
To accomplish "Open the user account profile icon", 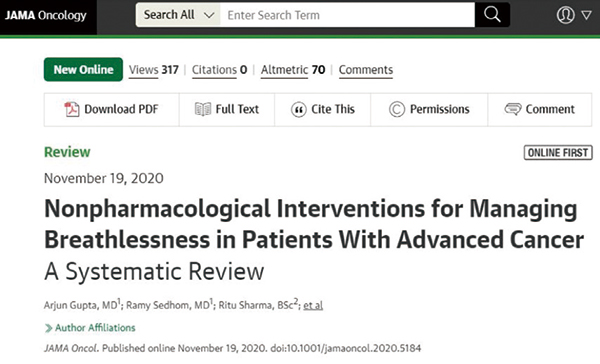I will point(566,15).
